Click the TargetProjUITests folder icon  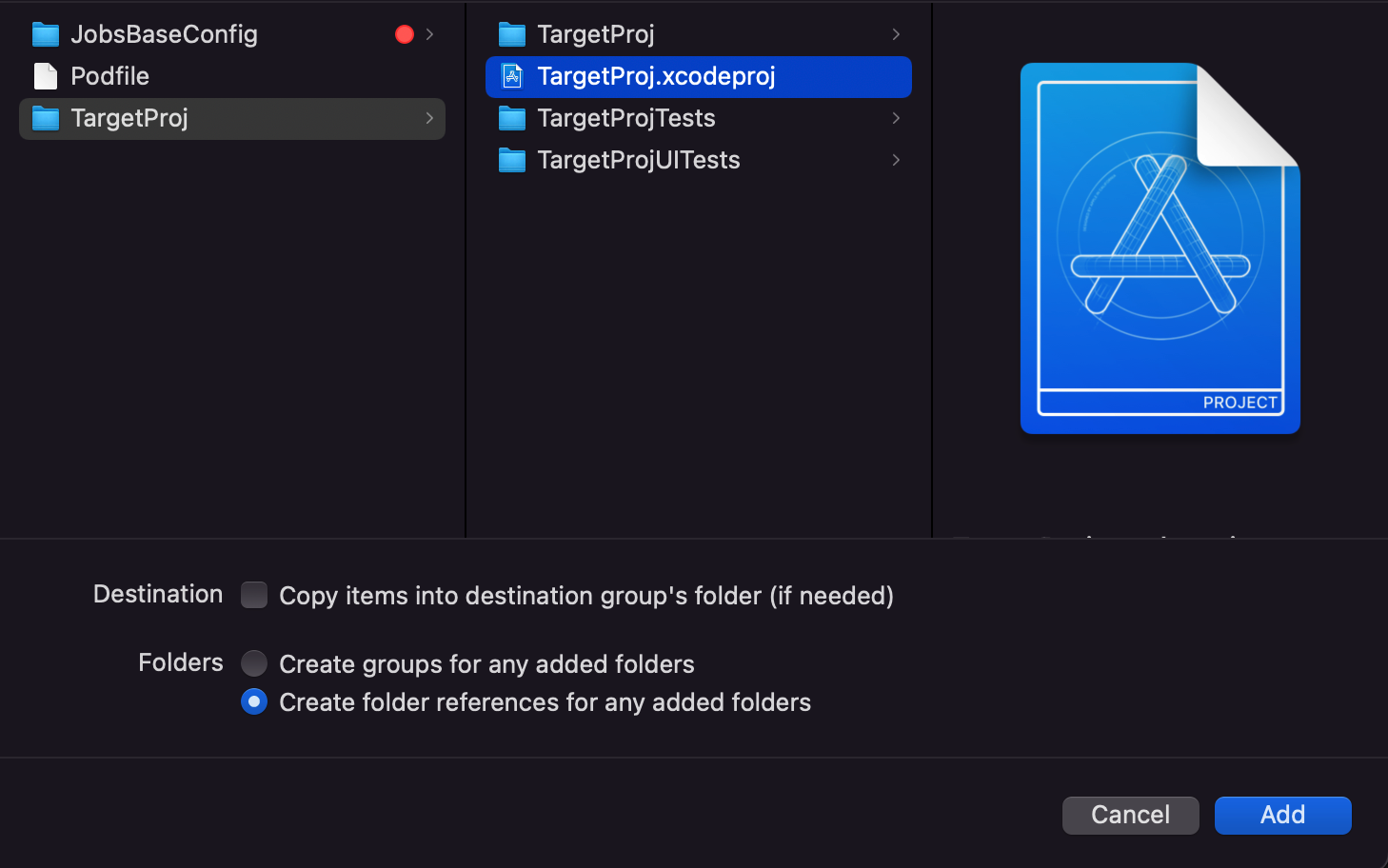click(x=512, y=161)
